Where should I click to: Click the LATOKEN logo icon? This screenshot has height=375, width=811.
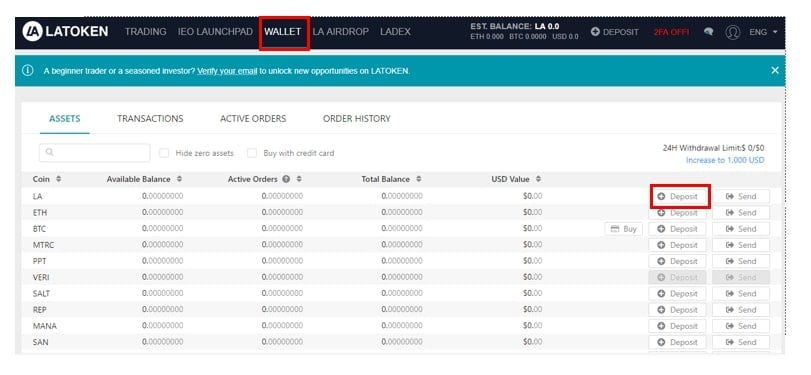[x=32, y=32]
